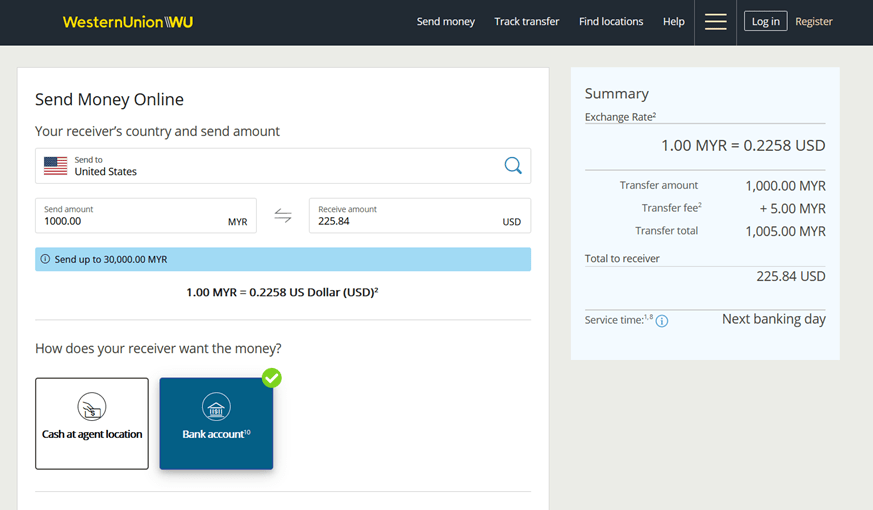Click the Western Union logo

point(127,22)
